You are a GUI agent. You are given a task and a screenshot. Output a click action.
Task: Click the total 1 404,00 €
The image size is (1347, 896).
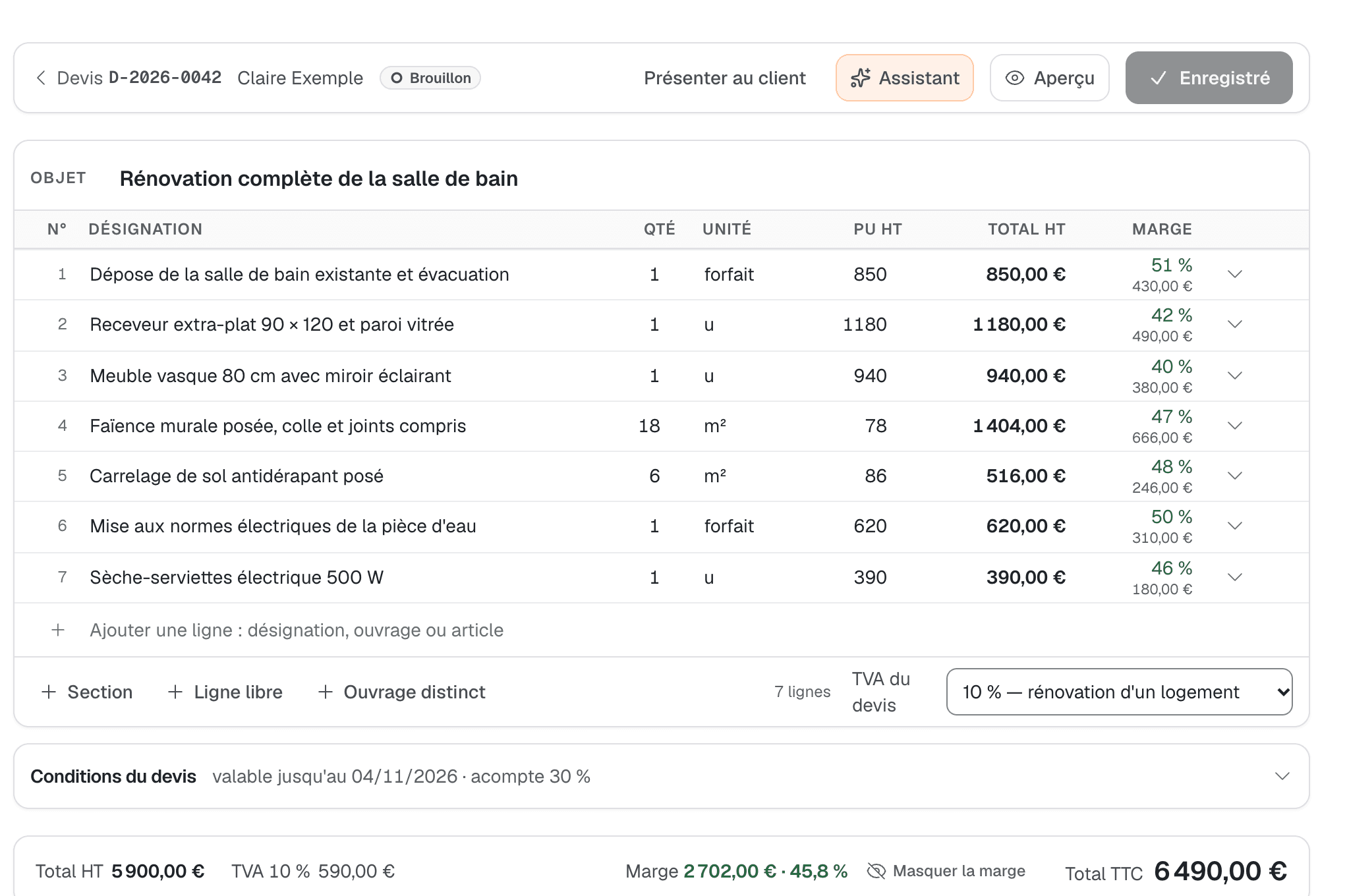click(x=1019, y=426)
